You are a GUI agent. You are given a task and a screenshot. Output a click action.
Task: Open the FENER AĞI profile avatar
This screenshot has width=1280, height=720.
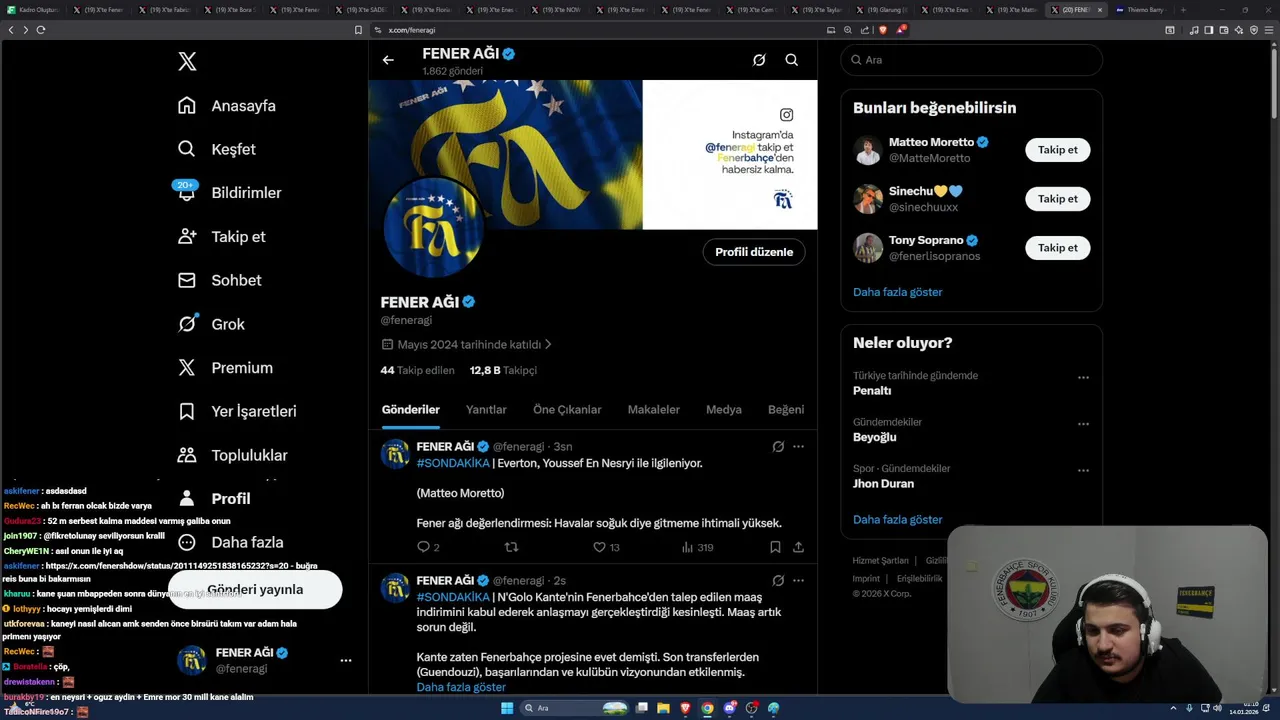click(x=433, y=229)
